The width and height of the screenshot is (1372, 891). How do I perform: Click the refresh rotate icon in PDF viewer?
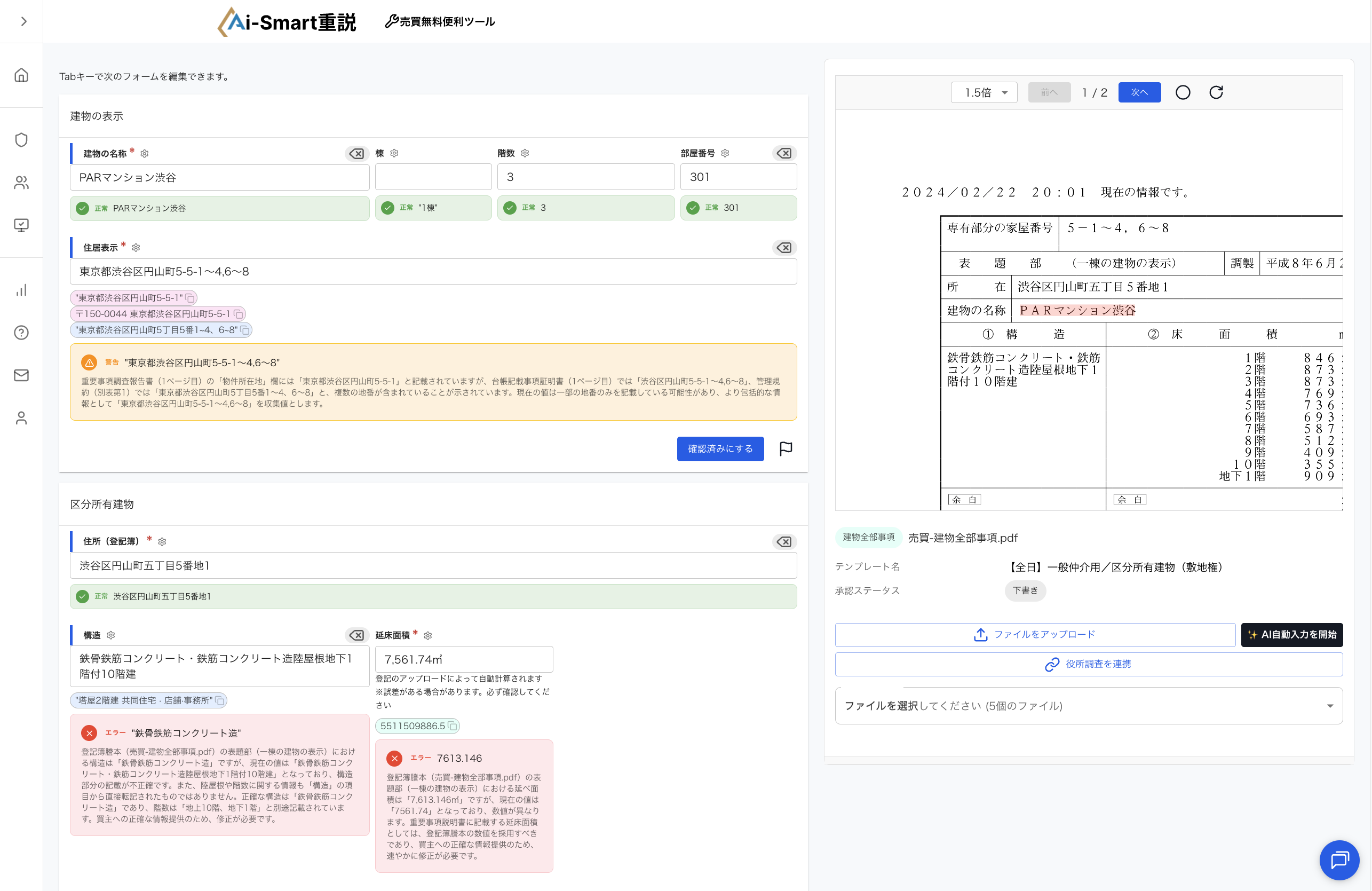(1216, 92)
